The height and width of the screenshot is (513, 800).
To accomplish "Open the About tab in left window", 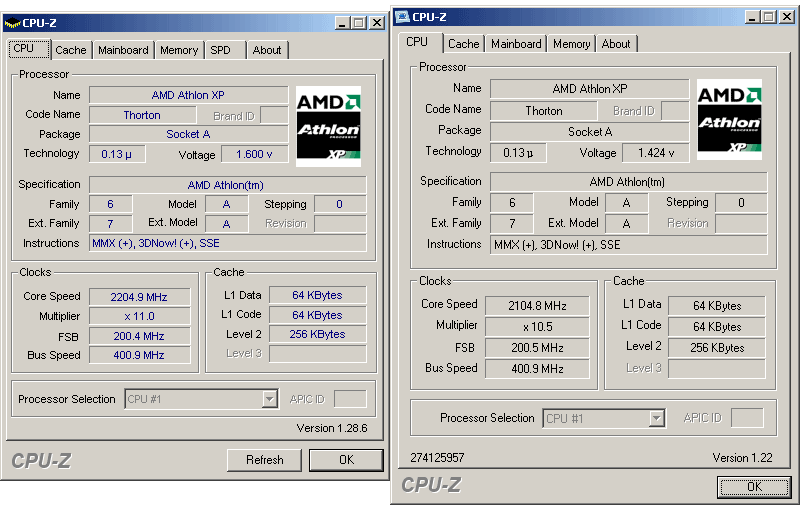I will pos(267,50).
